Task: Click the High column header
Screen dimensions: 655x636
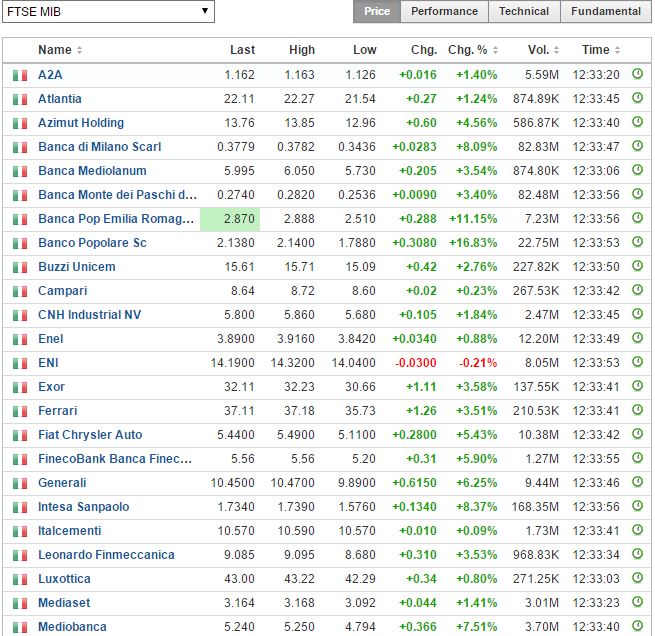Action: 302,50
